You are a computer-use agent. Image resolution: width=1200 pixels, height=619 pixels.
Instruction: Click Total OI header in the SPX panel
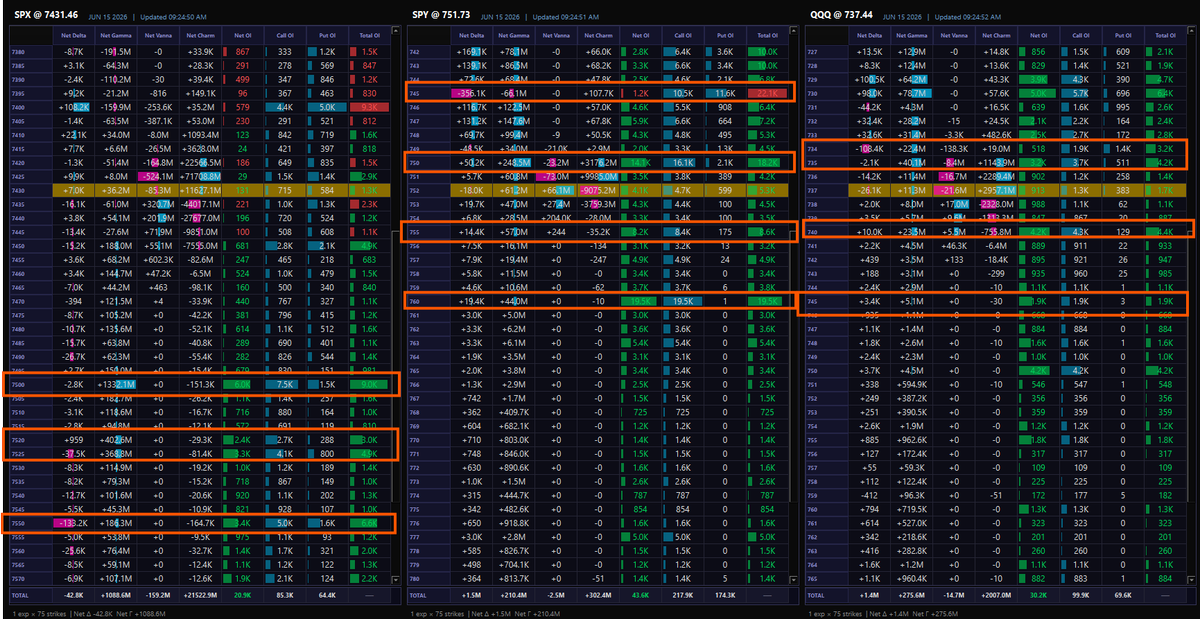coord(367,34)
